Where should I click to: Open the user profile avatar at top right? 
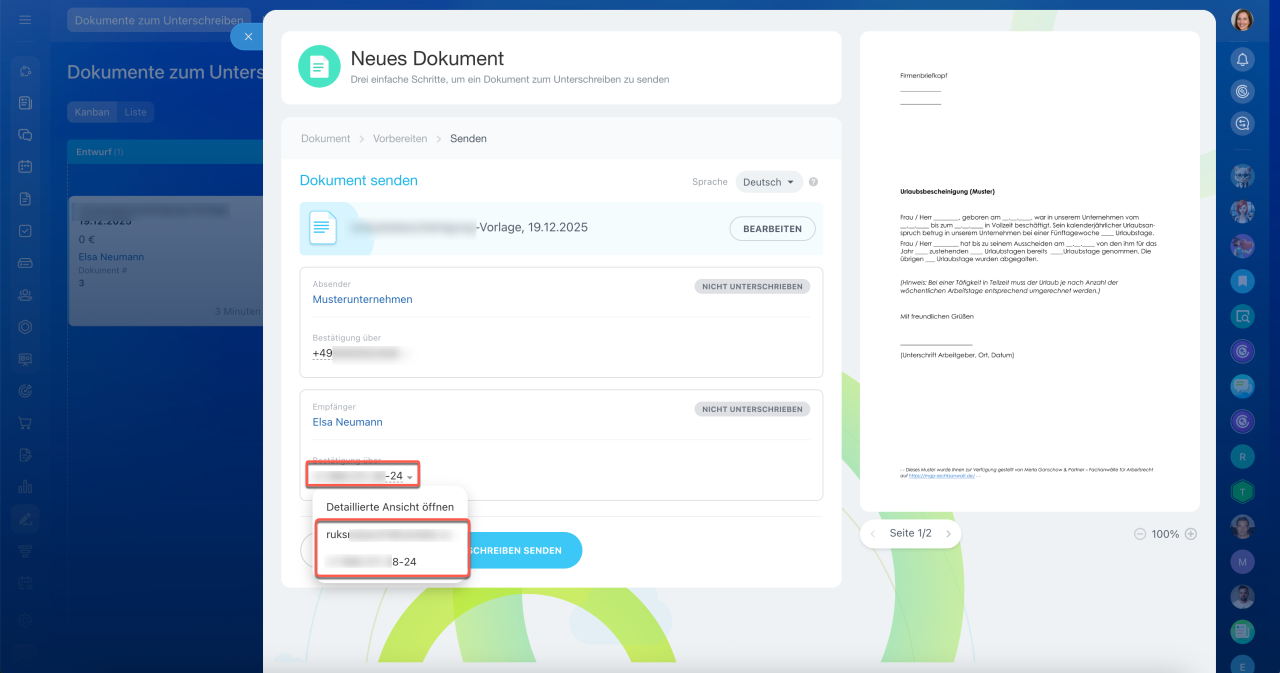pos(1242,20)
